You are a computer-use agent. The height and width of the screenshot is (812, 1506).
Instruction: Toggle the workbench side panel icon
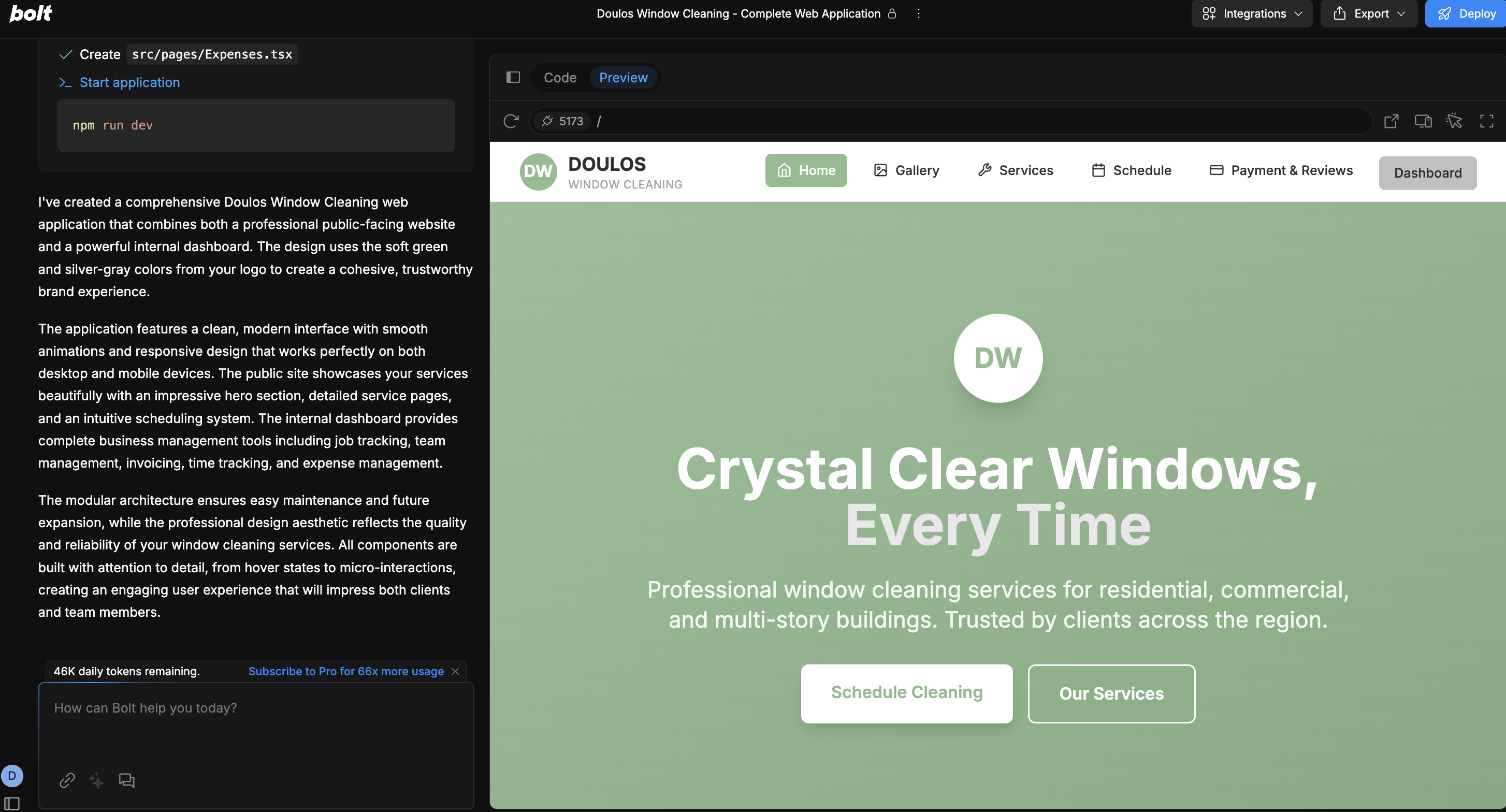pos(513,77)
